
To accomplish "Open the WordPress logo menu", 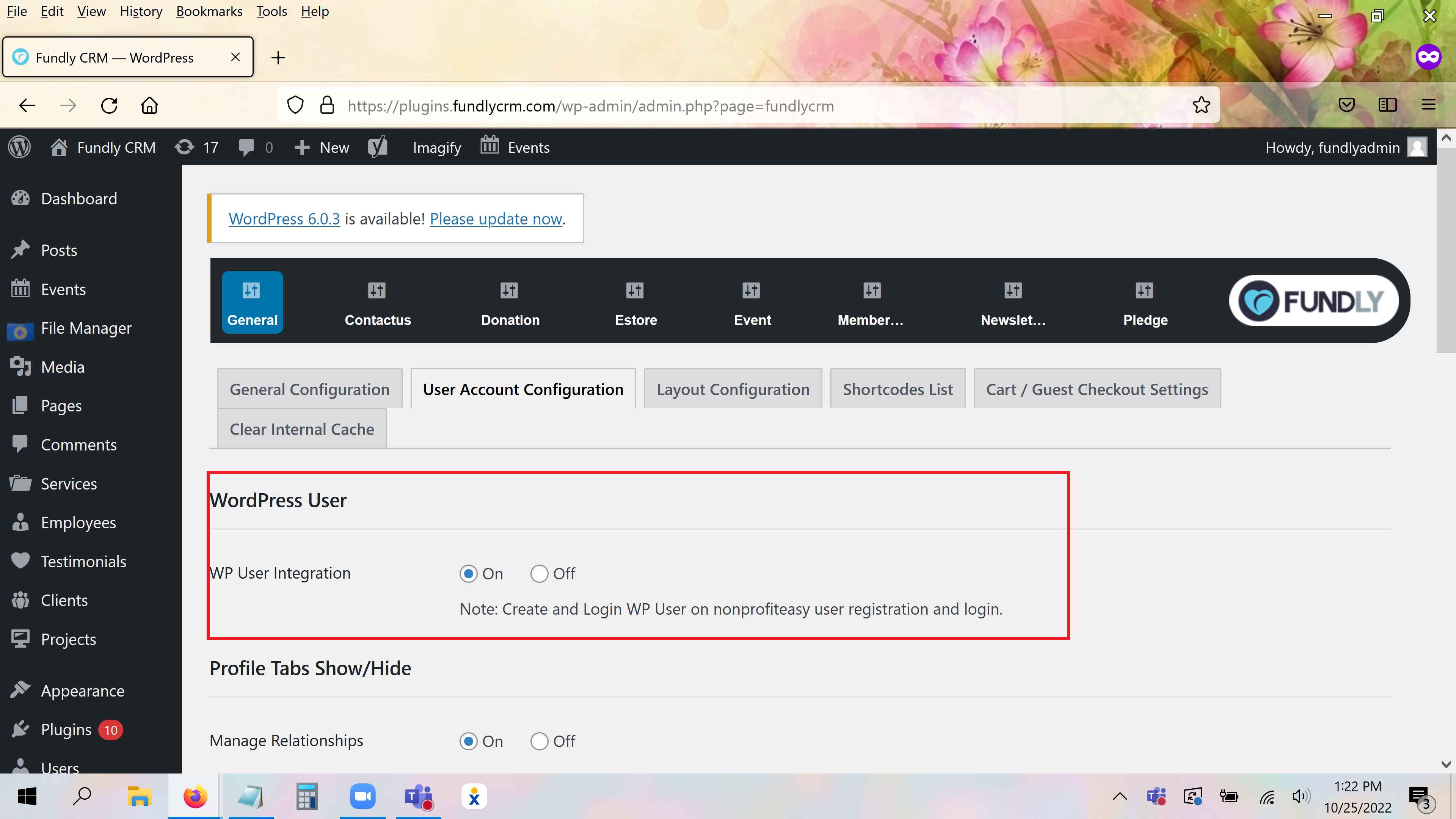I will pos(20,147).
